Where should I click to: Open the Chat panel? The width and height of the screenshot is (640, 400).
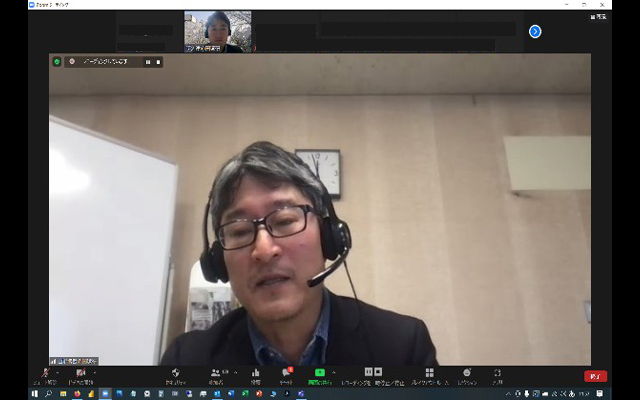[286, 373]
